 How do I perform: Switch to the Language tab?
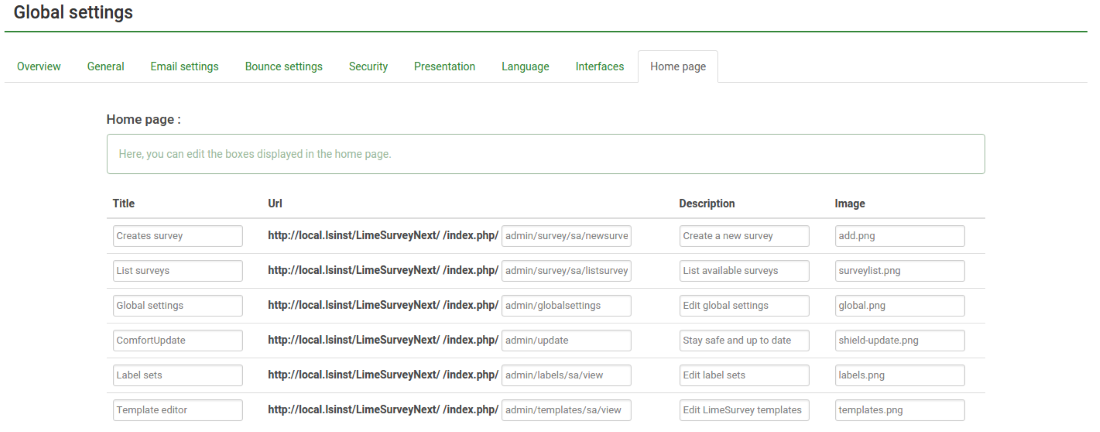click(525, 67)
